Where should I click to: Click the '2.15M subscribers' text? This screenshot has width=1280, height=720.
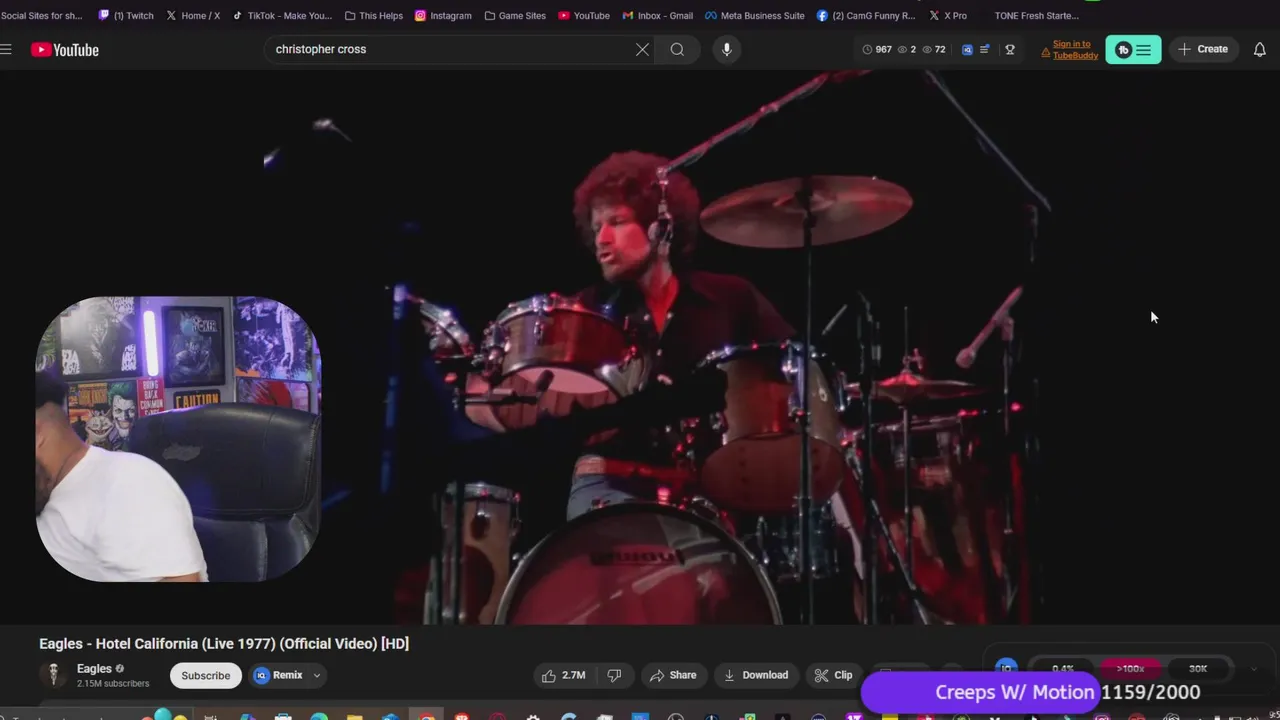[113, 684]
